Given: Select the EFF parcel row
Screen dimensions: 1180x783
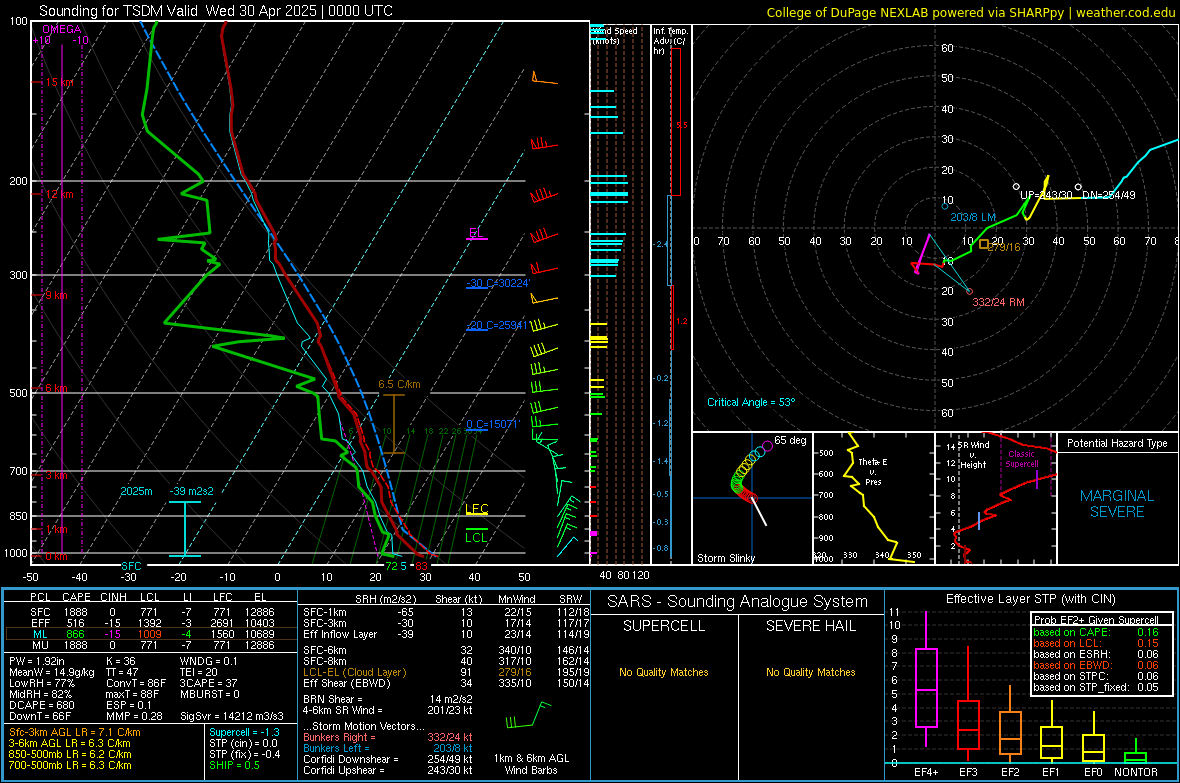Looking at the screenshot, I should point(151,623).
